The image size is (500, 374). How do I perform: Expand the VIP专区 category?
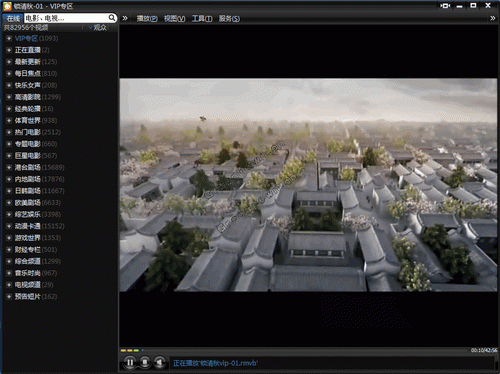click(x=9, y=38)
